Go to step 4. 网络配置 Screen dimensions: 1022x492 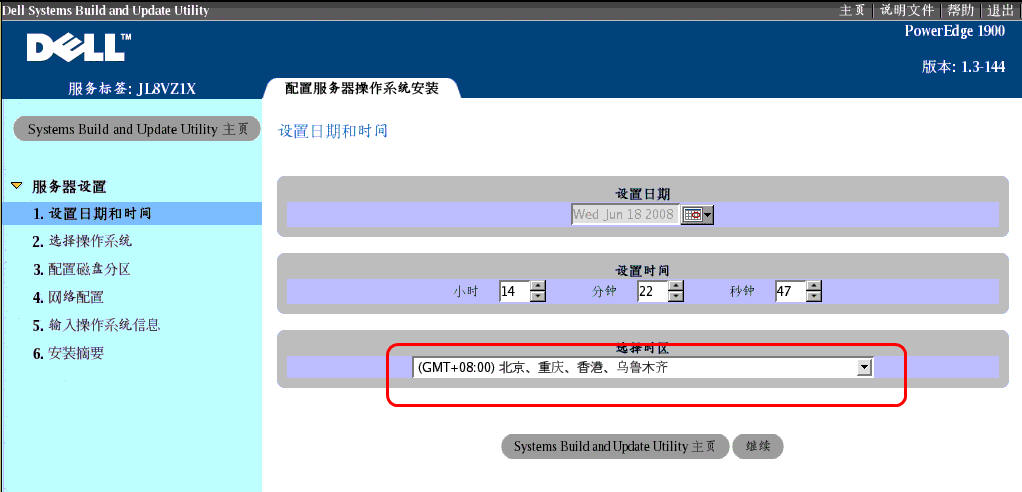pyautogui.click(x=68, y=297)
